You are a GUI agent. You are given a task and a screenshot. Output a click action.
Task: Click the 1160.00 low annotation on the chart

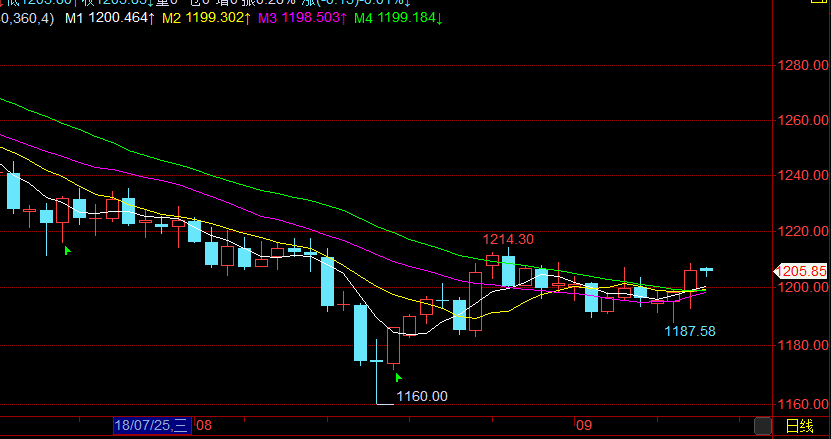pyautogui.click(x=422, y=396)
